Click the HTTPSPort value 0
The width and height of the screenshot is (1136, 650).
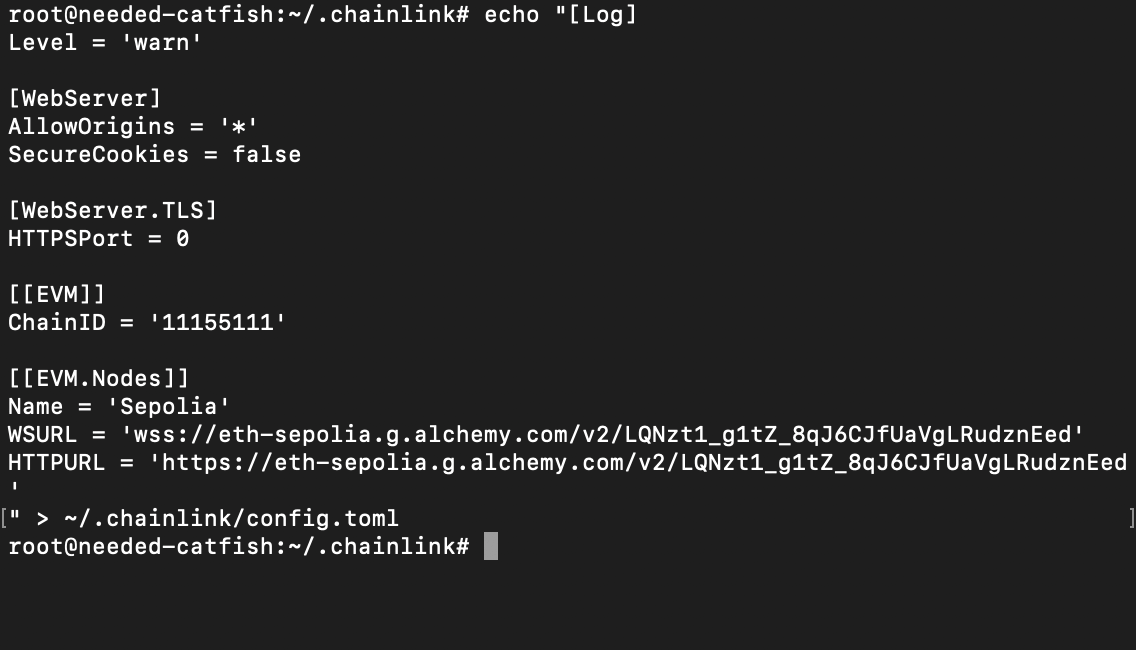[x=182, y=238]
